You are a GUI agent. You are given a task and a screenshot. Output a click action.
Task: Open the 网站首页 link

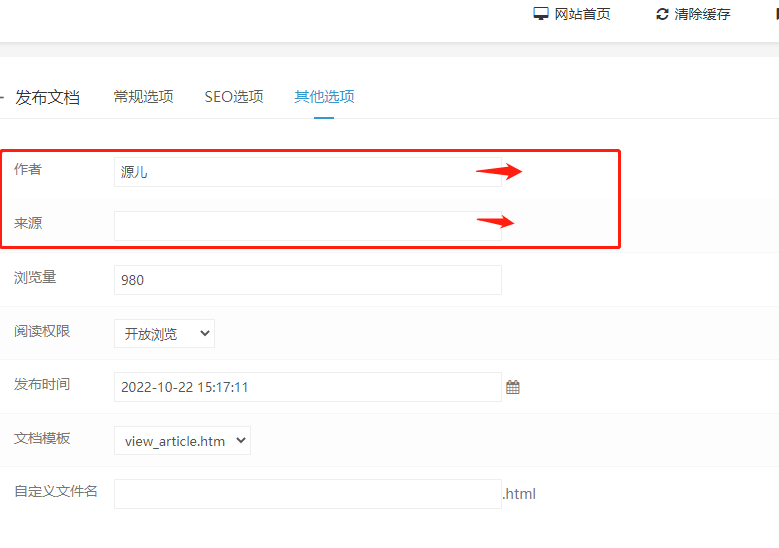click(582, 14)
